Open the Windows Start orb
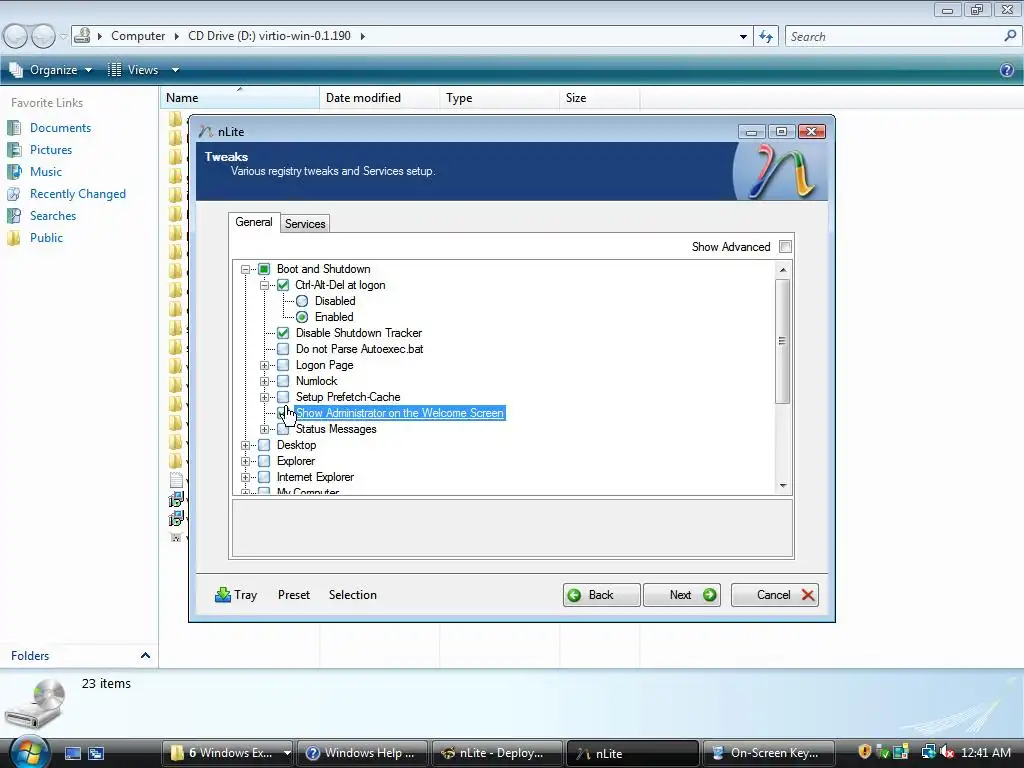Image resolution: width=1024 pixels, height=768 pixels. [x=29, y=751]
